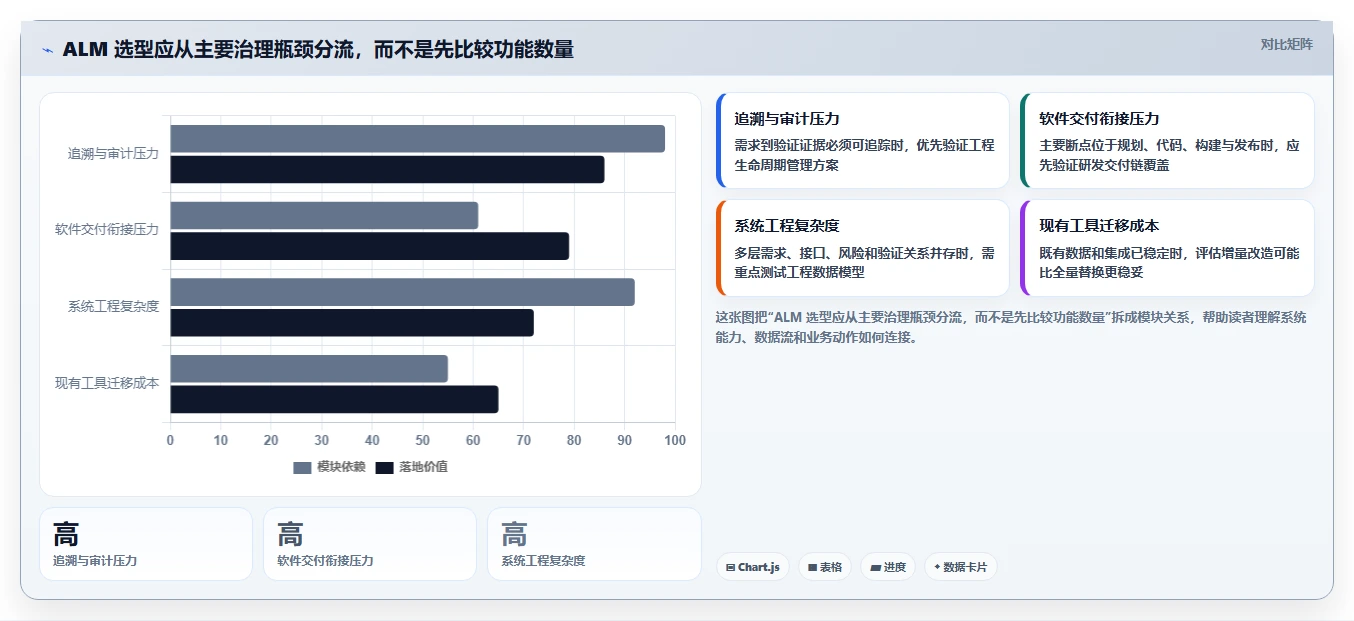Click the y-axis label 系统工程复杂度
Image resolution: width=1354 pixels, height=621 pixels.
tap(113, 307)
